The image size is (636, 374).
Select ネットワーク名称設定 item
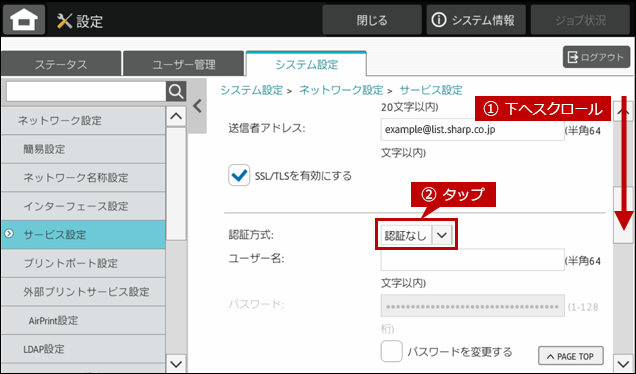(83, 177)
